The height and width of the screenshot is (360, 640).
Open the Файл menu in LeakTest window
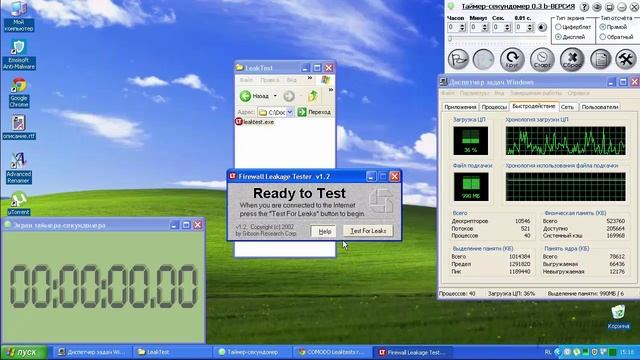tap(246, 80)
